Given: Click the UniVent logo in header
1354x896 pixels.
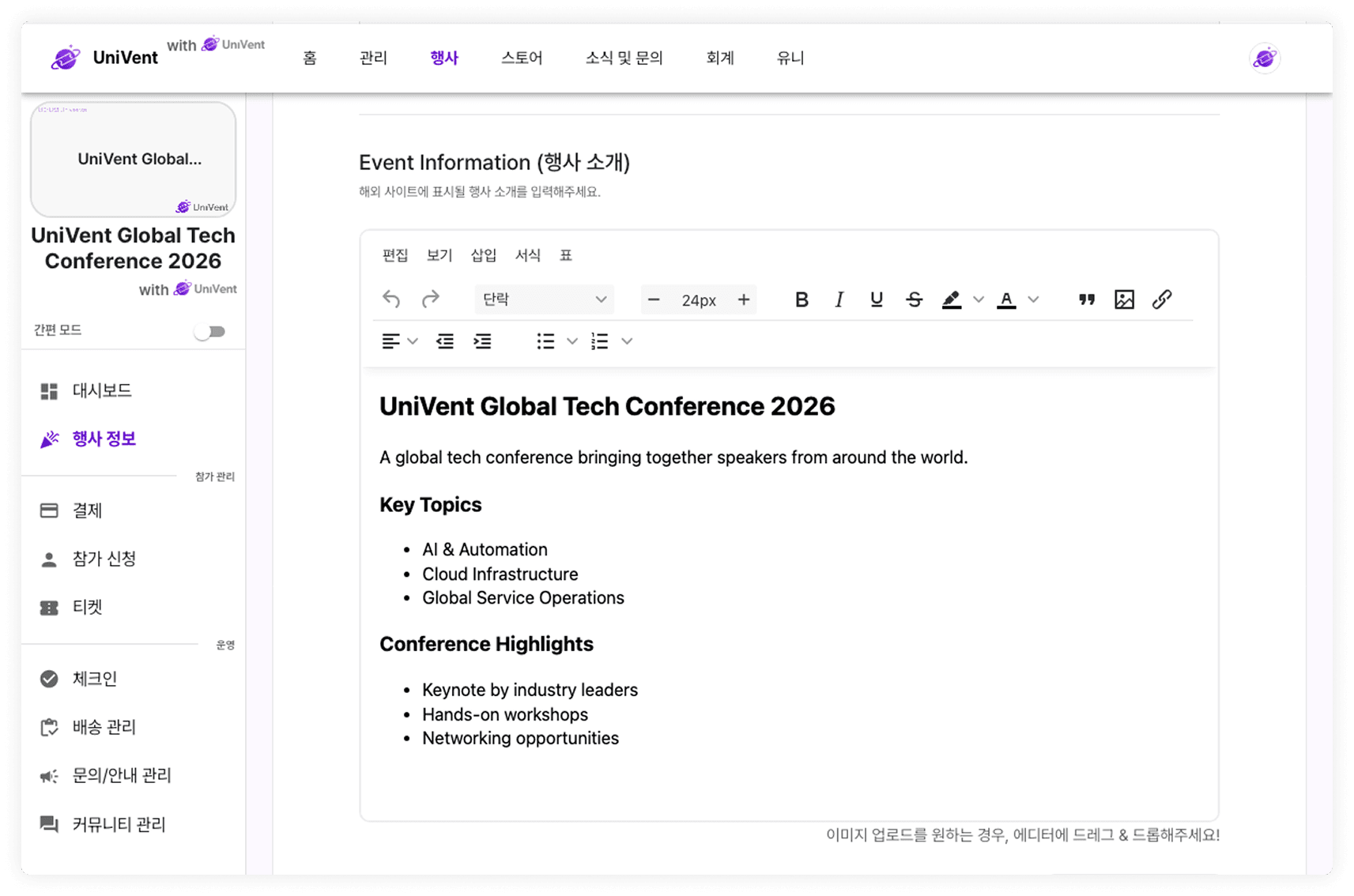Looking at the screenshot, I should point(104,58).
